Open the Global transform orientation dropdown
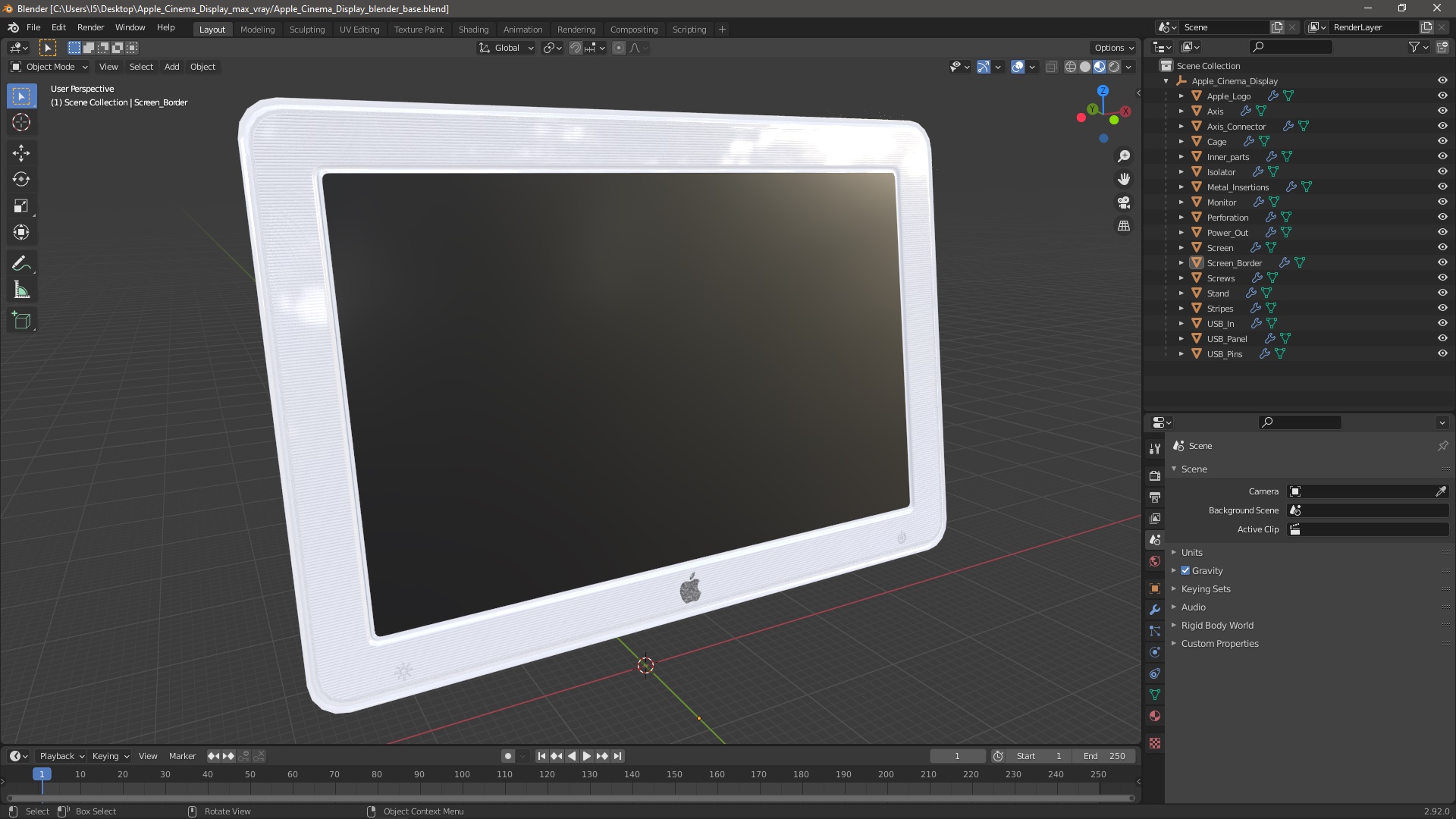 coord(506,48)
